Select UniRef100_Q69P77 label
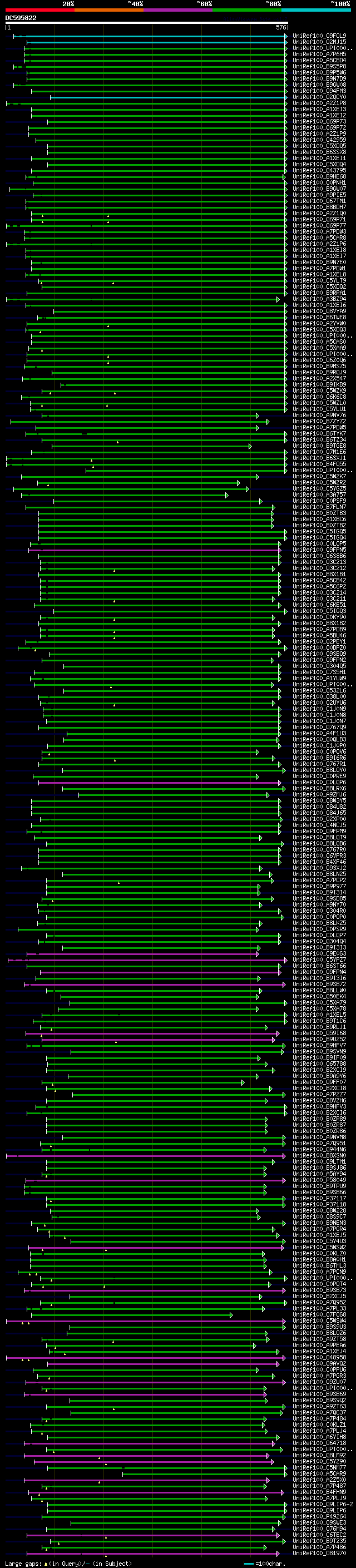The height and width of the screenshot is (1568, 356). [319, 226]
